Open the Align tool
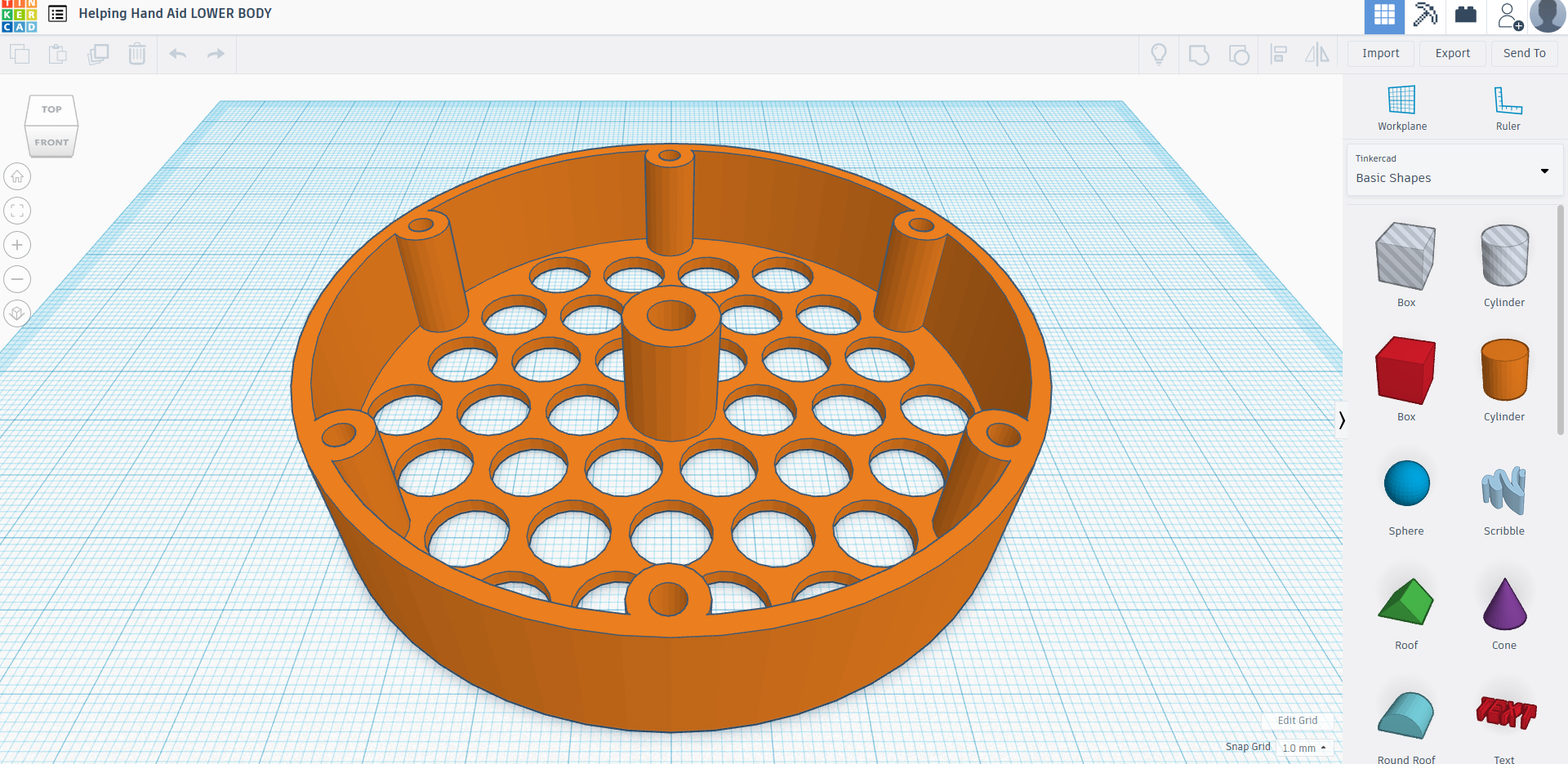The width and height of the screenshot is (1568, 764). tap(1279, 55)
